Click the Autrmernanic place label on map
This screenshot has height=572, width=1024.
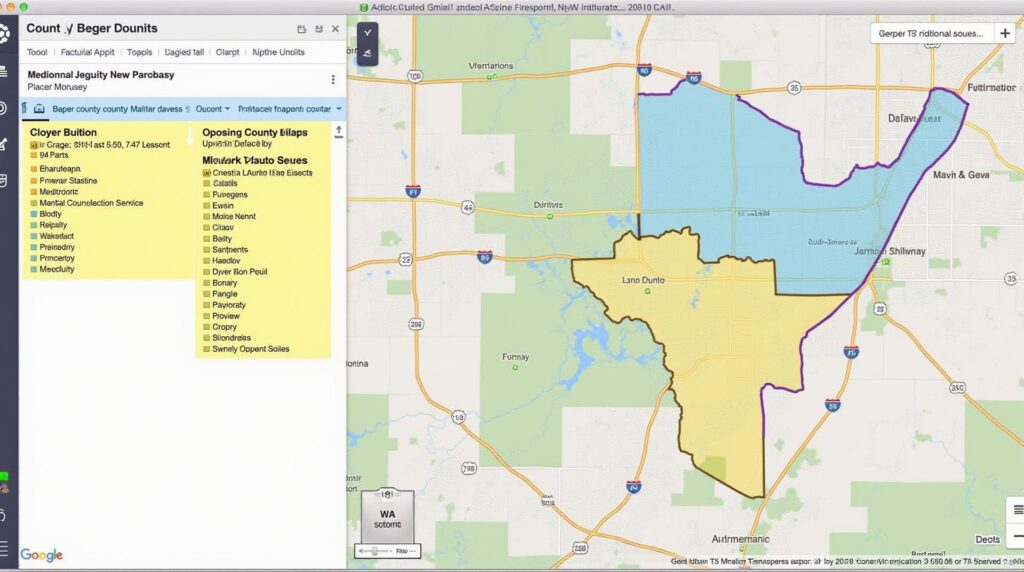(741, 539)
